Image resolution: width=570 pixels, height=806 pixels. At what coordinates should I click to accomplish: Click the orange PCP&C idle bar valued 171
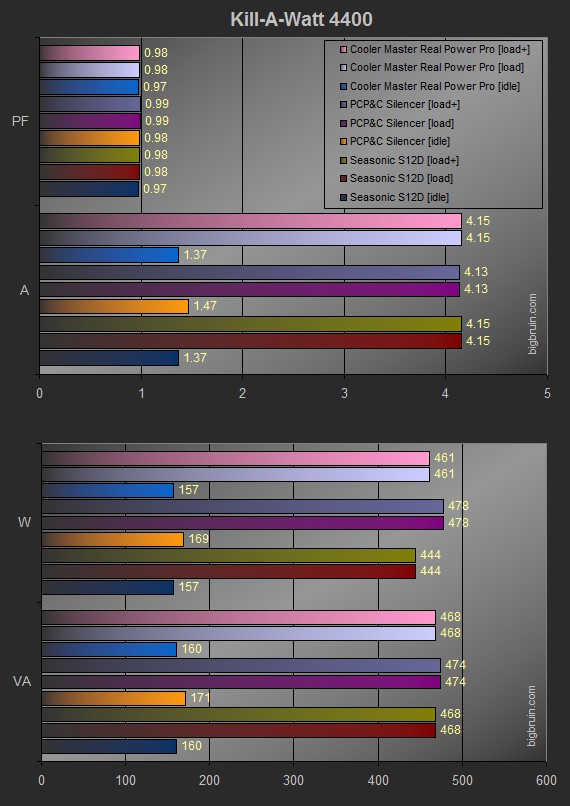[114, 698]
